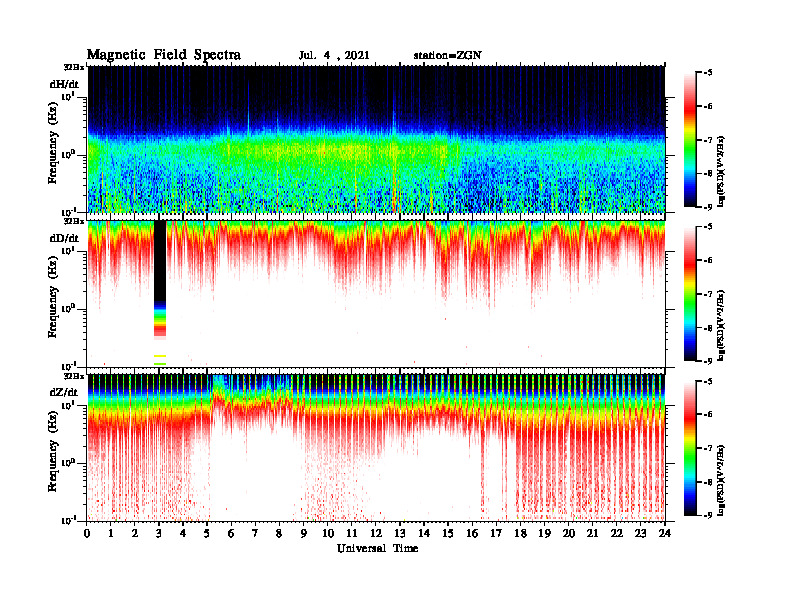Click the dZ/dt spectrogram plot area
Image resolution: width=792 pixels, height=612 pixels.
[x=376, y=447]
